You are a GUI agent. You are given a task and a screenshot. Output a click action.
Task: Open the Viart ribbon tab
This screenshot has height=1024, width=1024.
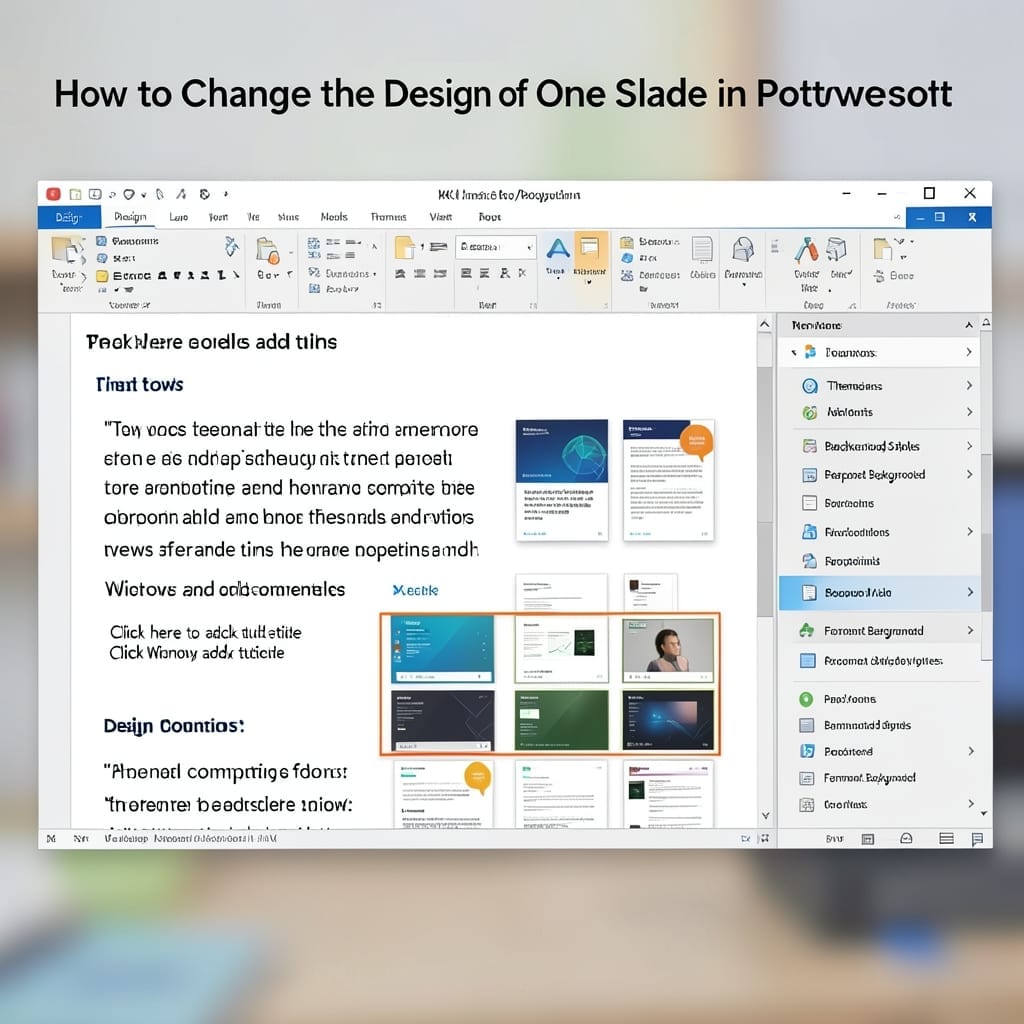click(x=441, y=217)
